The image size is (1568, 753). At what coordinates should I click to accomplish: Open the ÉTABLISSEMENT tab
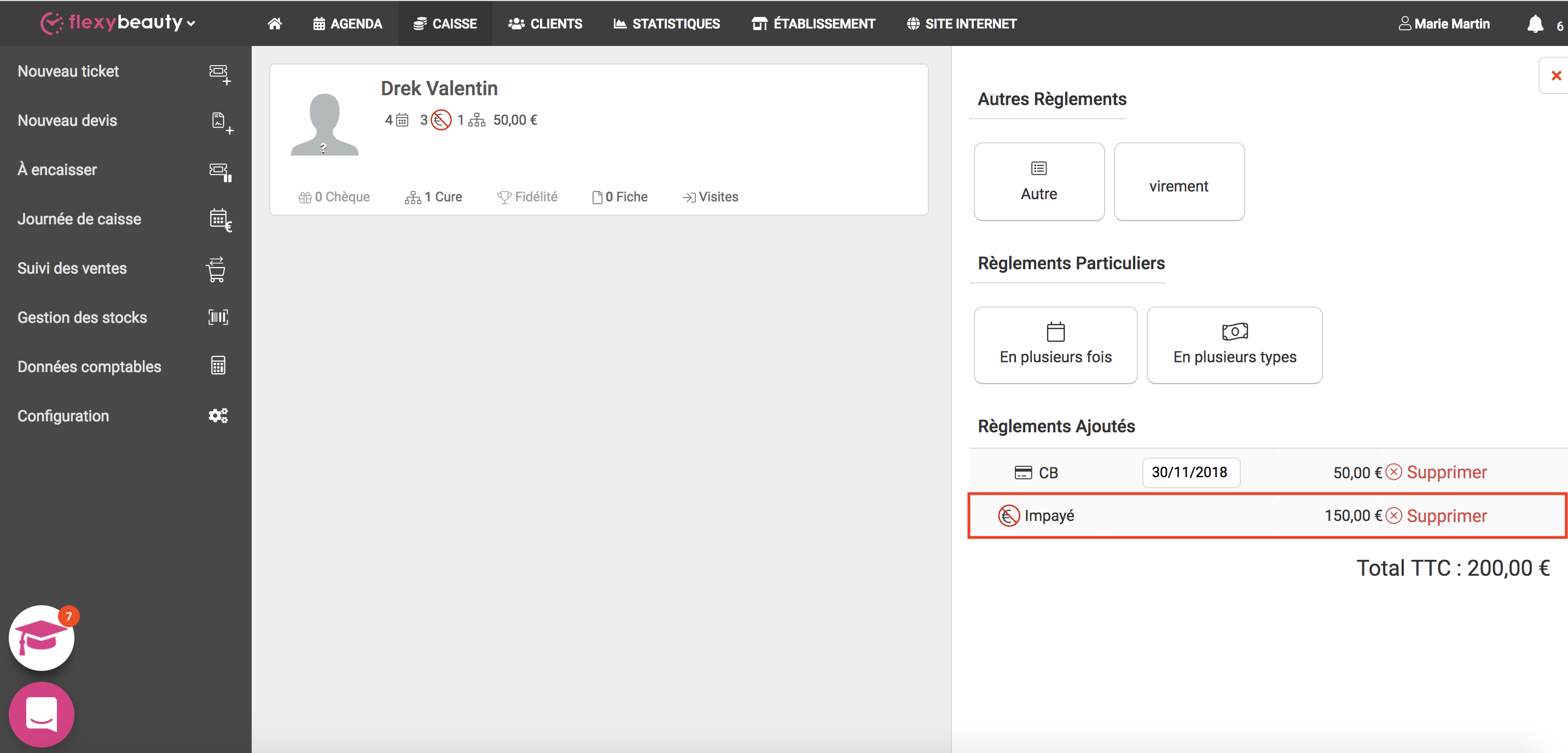pyautogui.click(x=813, y=24)
